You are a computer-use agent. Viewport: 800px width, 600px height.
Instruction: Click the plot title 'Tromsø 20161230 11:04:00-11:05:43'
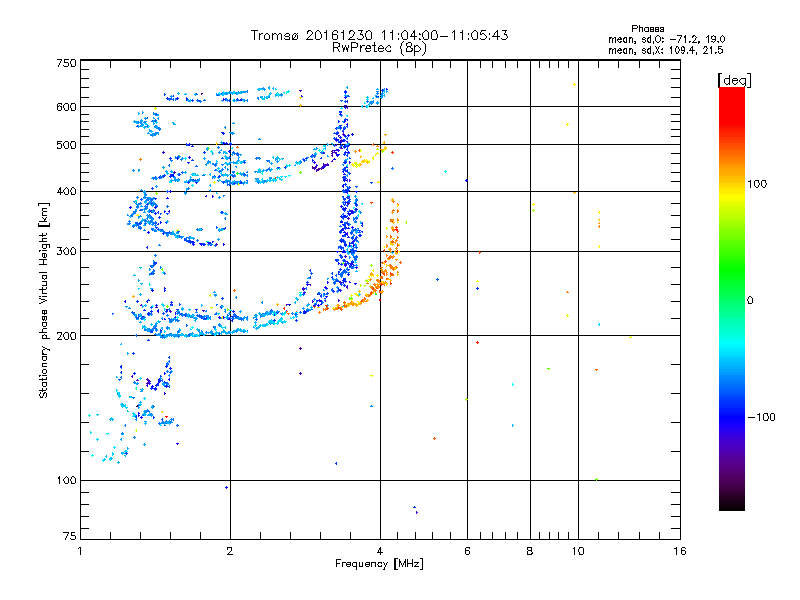click(x=379, y=35)
